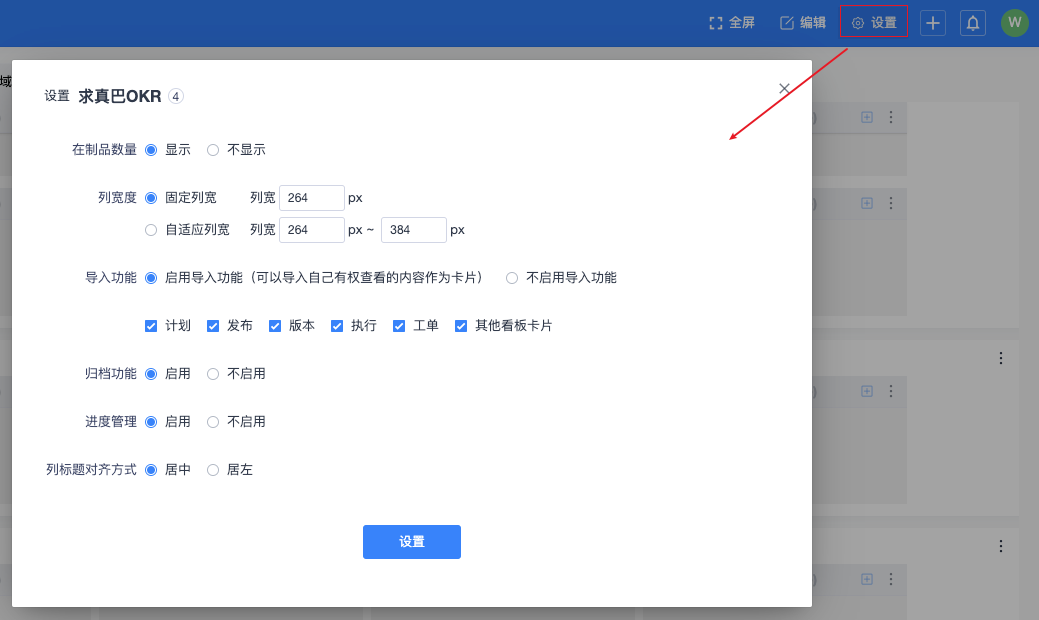Select 不启用 for 归档功能
Image resolution: width=1039 pixels, height=620 pixels.
click(213, 374)
